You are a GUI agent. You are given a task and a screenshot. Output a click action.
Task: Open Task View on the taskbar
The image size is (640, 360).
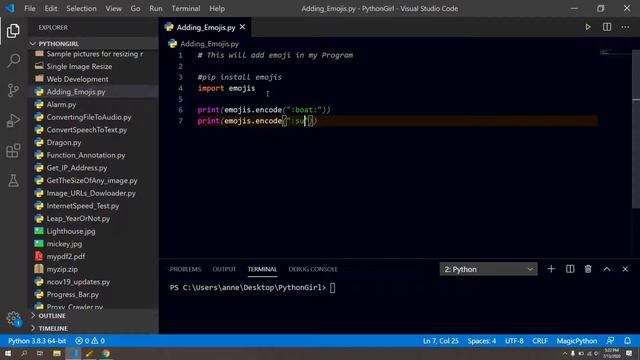pos(40,353)
